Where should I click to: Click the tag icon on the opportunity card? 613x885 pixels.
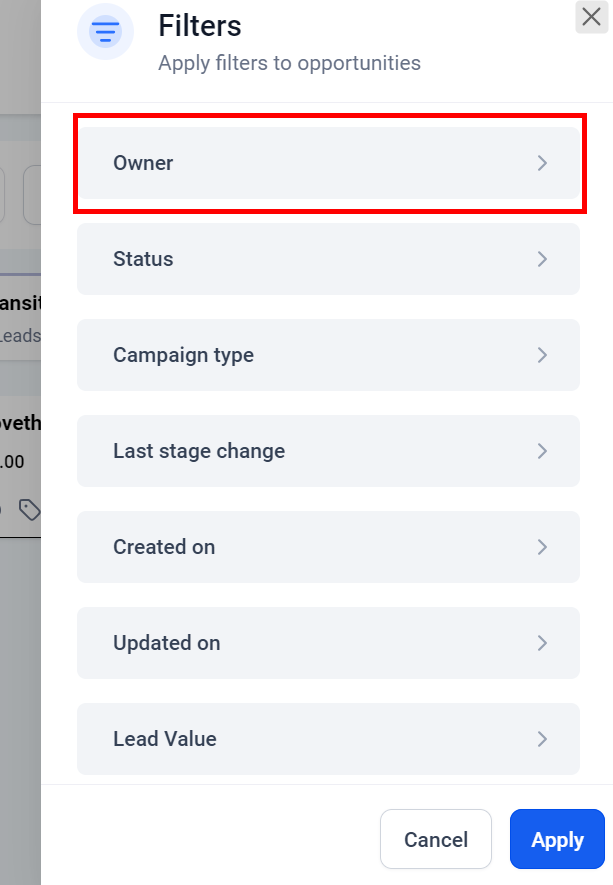click(x=30, y=511)
